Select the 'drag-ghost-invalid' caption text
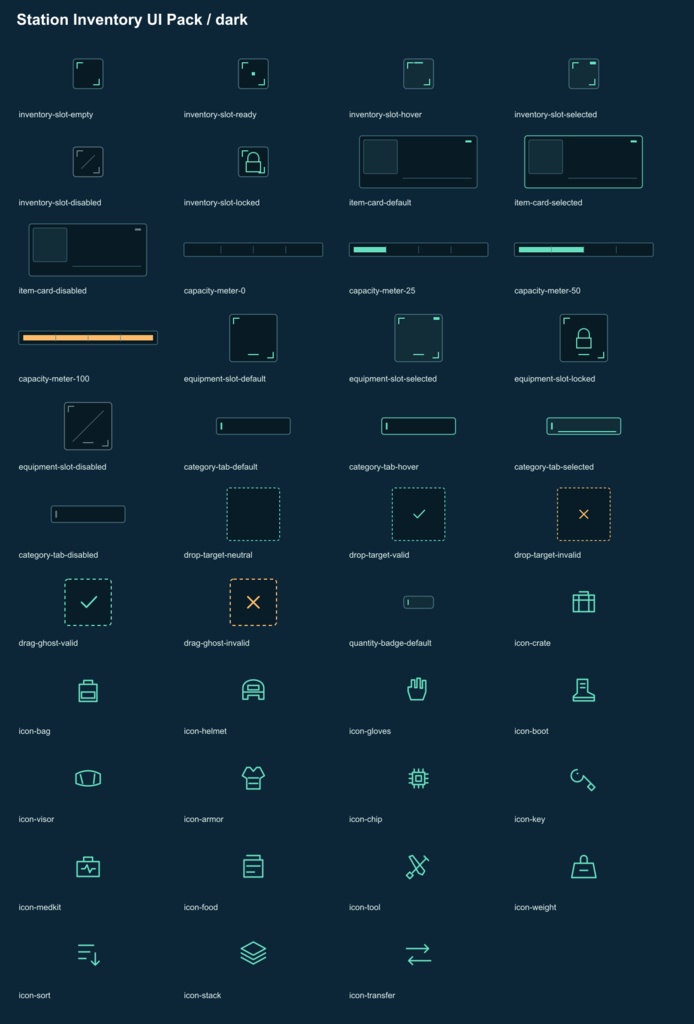Image resolution: width=694 pixels, height=1024 pixels. (217, 643)
